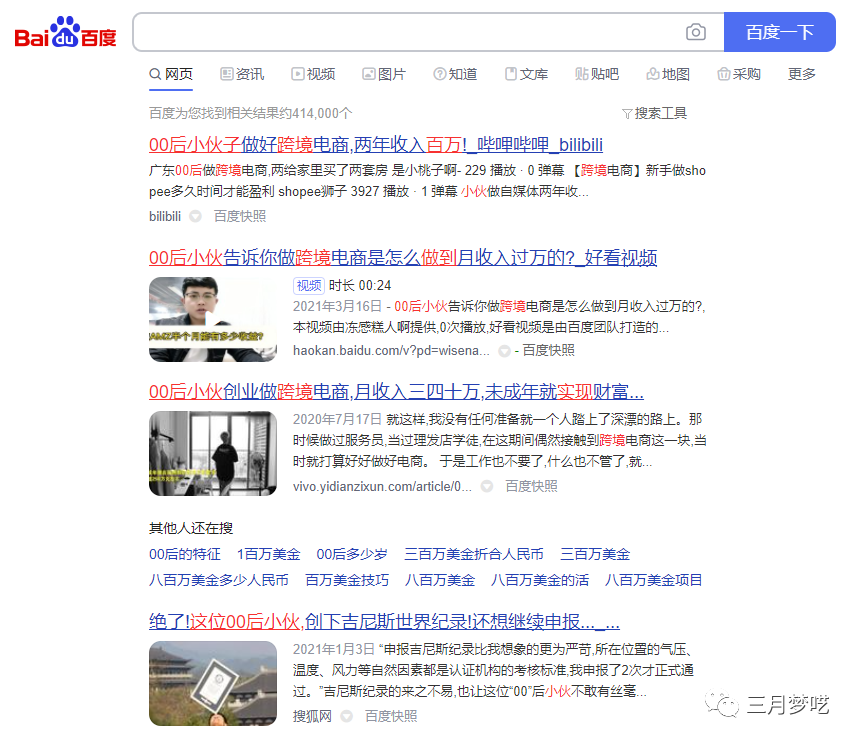Search related term 百万美金技巧
The width and height of the screenshot is (857, 742).
point(347,580)
